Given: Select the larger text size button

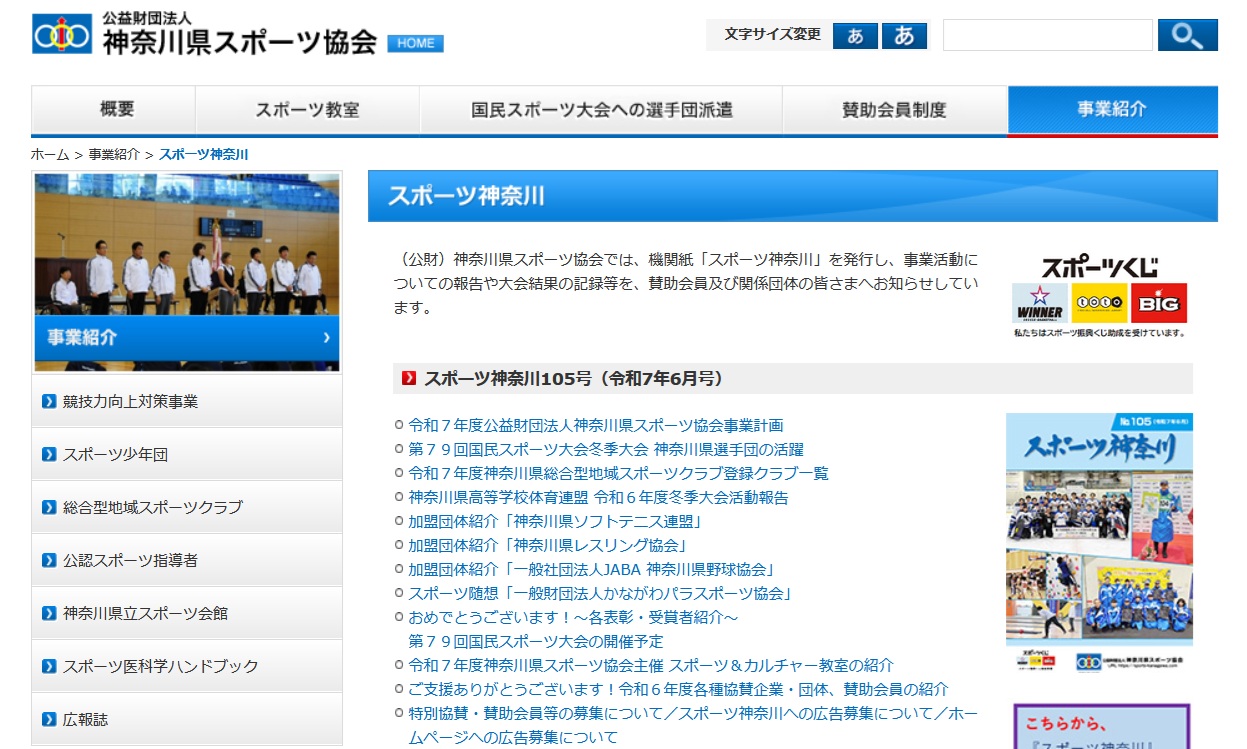Looking at the screenshot, I should 904,36.
